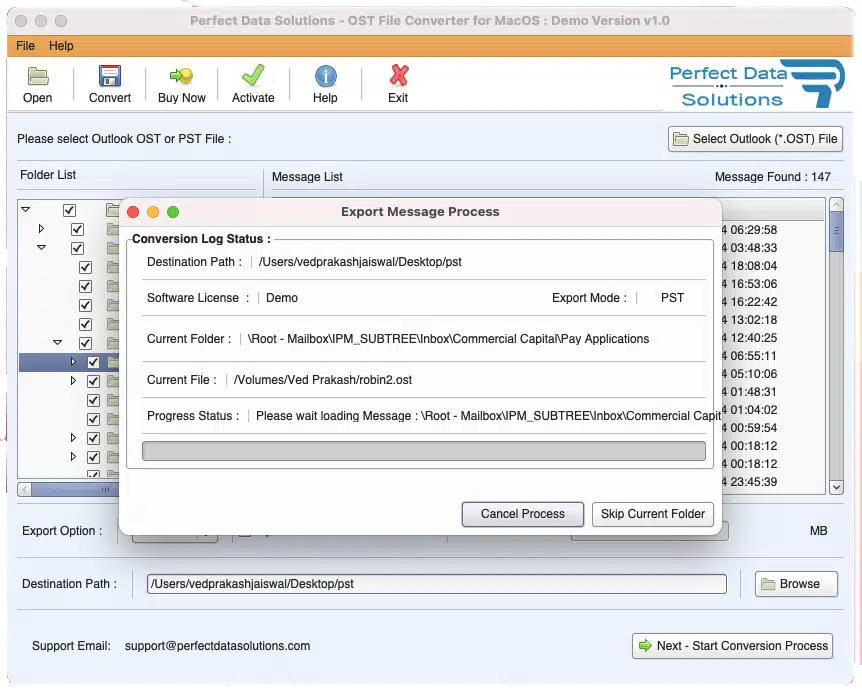Click the "Demo" software license value

point(282,298)
